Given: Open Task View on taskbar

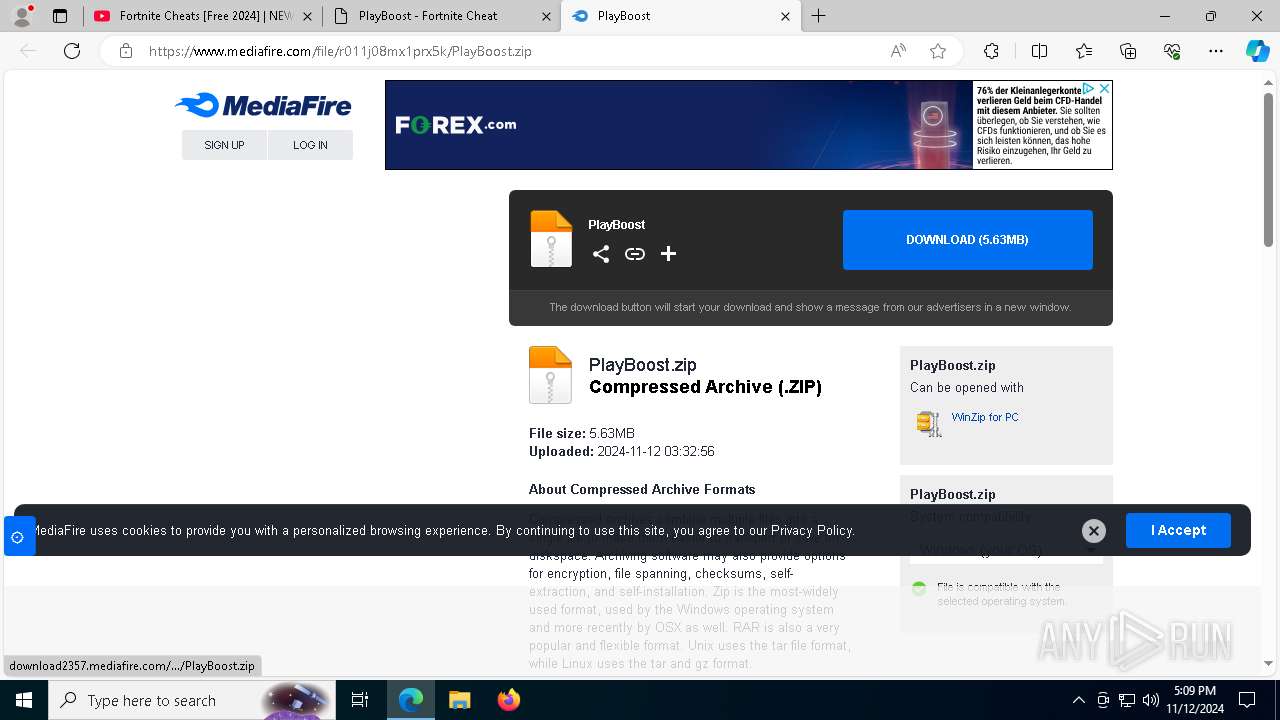Looking at the screenshot, I should (x=360, y=700).
